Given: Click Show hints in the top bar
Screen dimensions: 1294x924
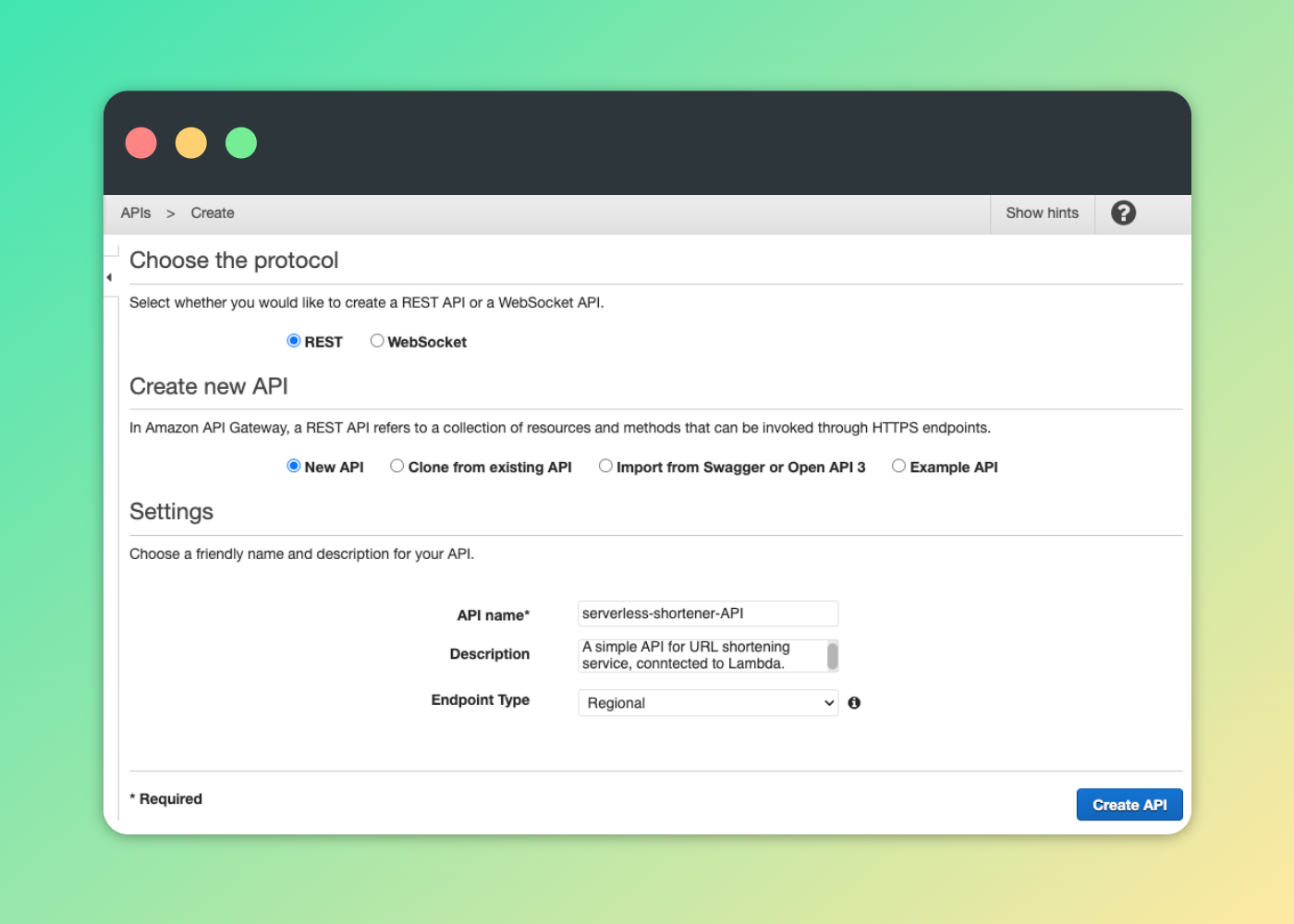Looking at the screenshot, I should [1042, 213].
